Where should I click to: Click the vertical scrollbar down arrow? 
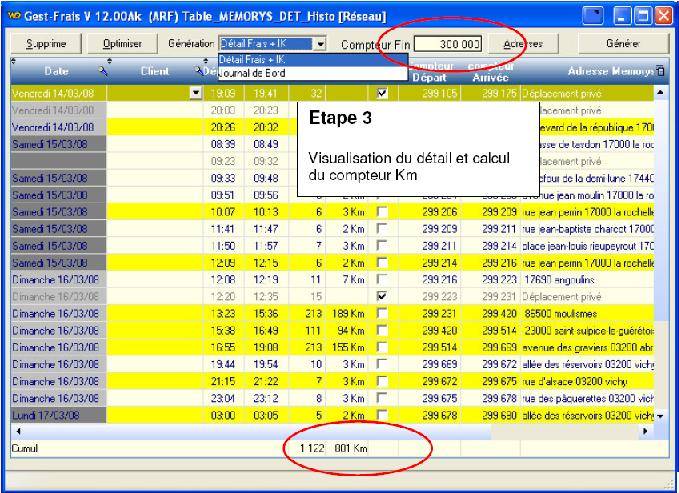coord(660,415)
